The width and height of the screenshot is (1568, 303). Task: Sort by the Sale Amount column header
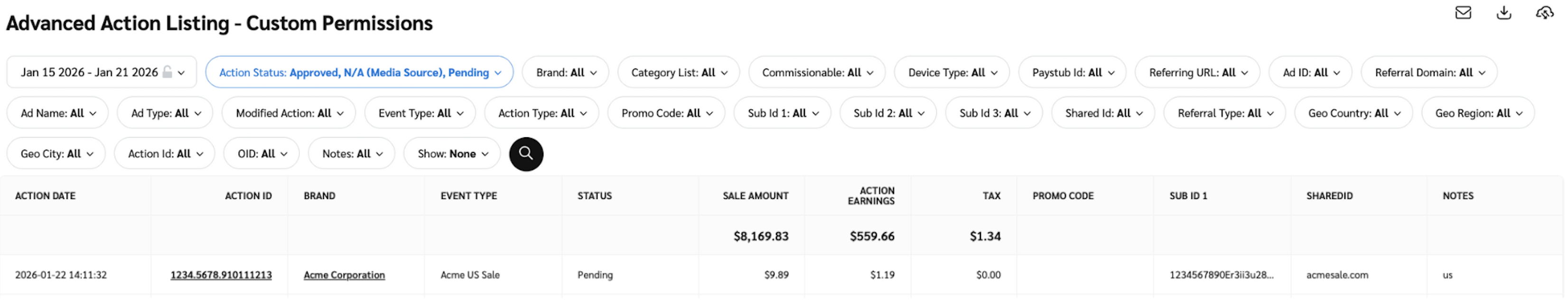point(755,196)
